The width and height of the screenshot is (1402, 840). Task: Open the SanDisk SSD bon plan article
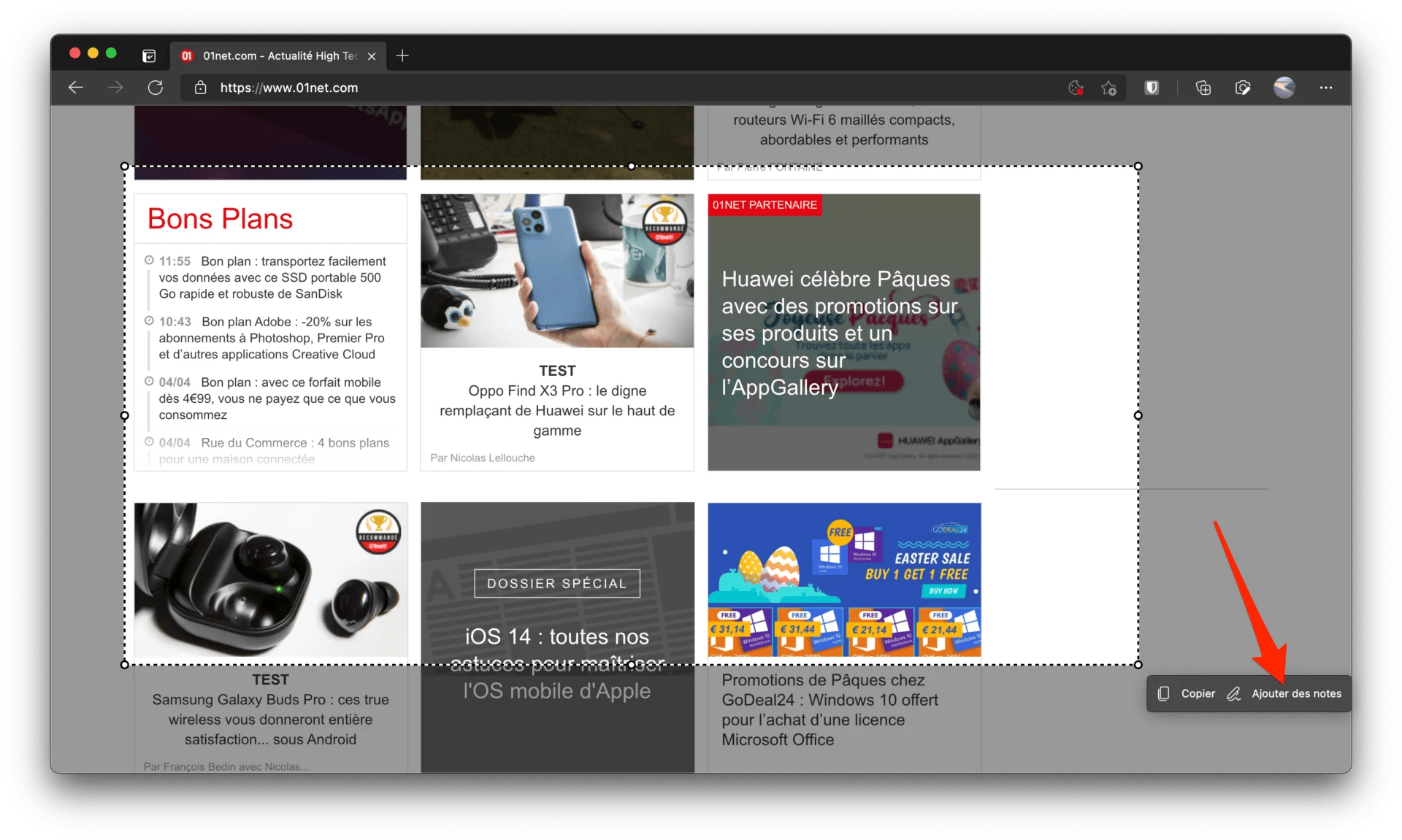(x=272, y=277)
